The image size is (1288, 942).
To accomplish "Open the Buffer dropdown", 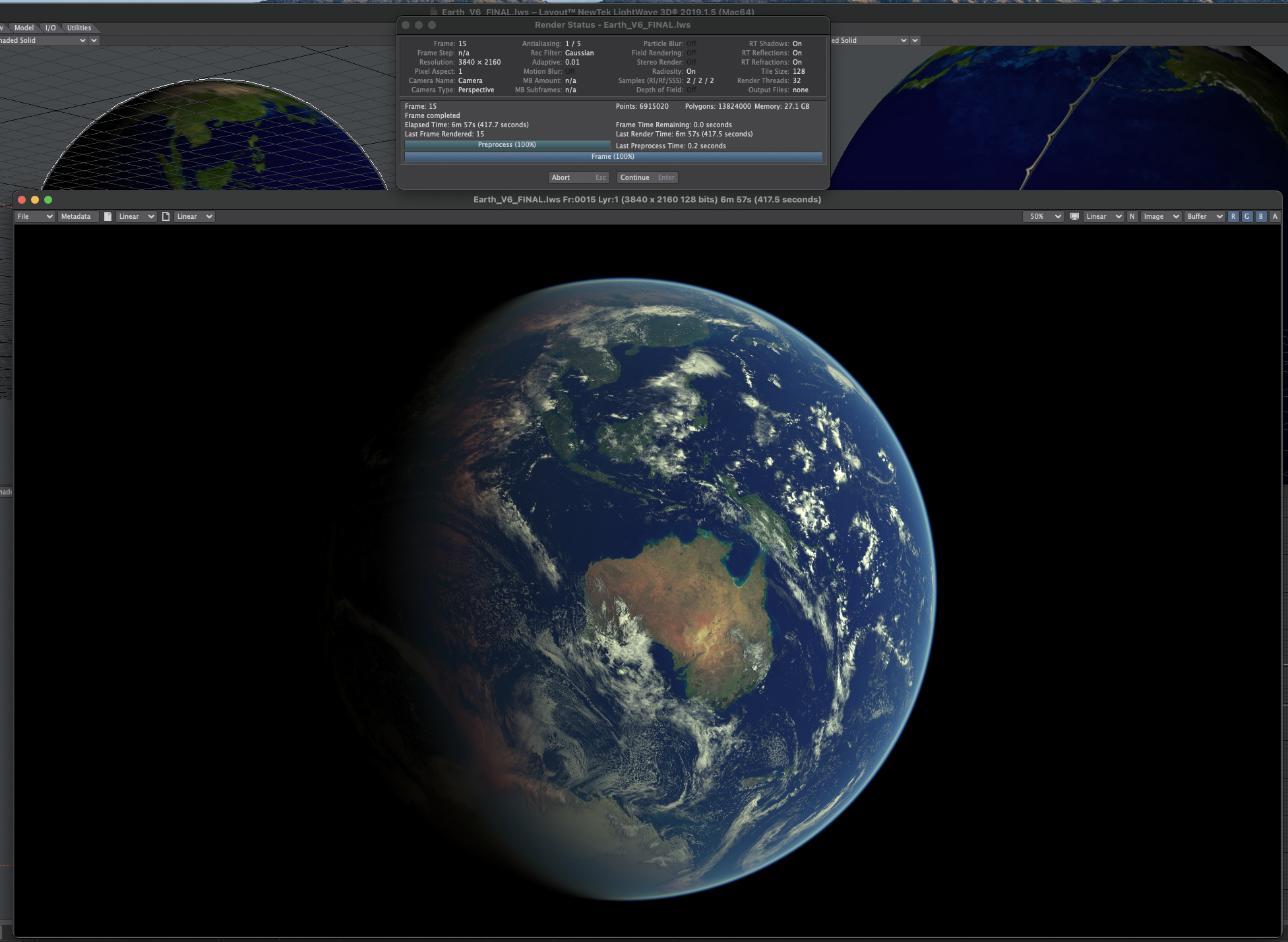I will pyautogui.click(x=1204, y=216).
